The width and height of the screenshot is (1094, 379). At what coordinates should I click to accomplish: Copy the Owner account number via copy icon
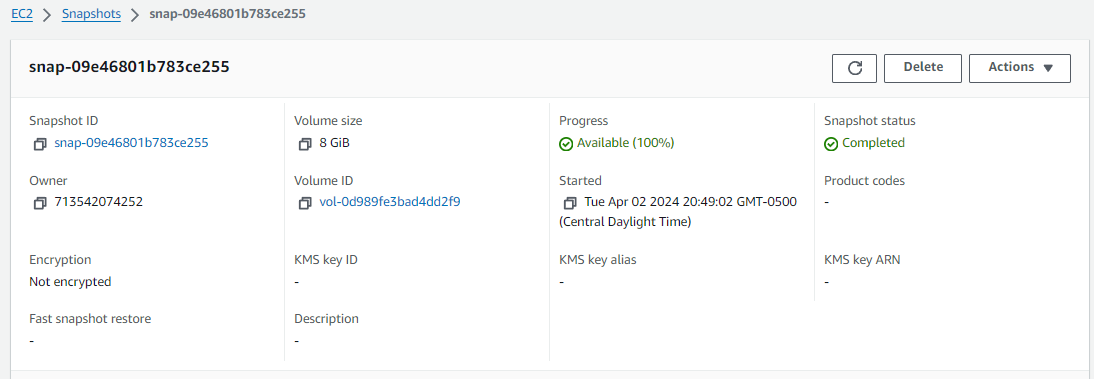point(40,203)
